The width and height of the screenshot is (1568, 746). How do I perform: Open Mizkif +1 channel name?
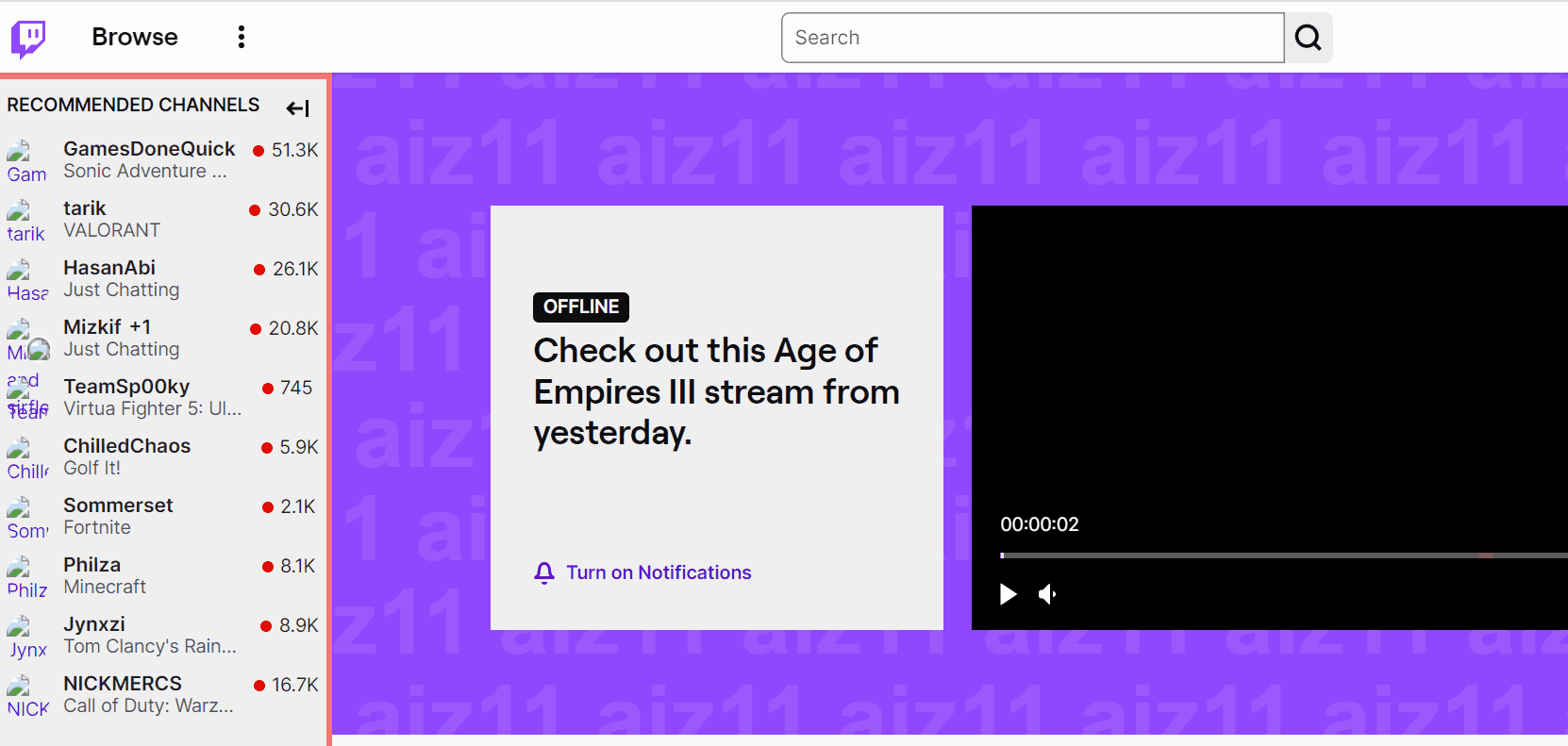tap(107, 327)
